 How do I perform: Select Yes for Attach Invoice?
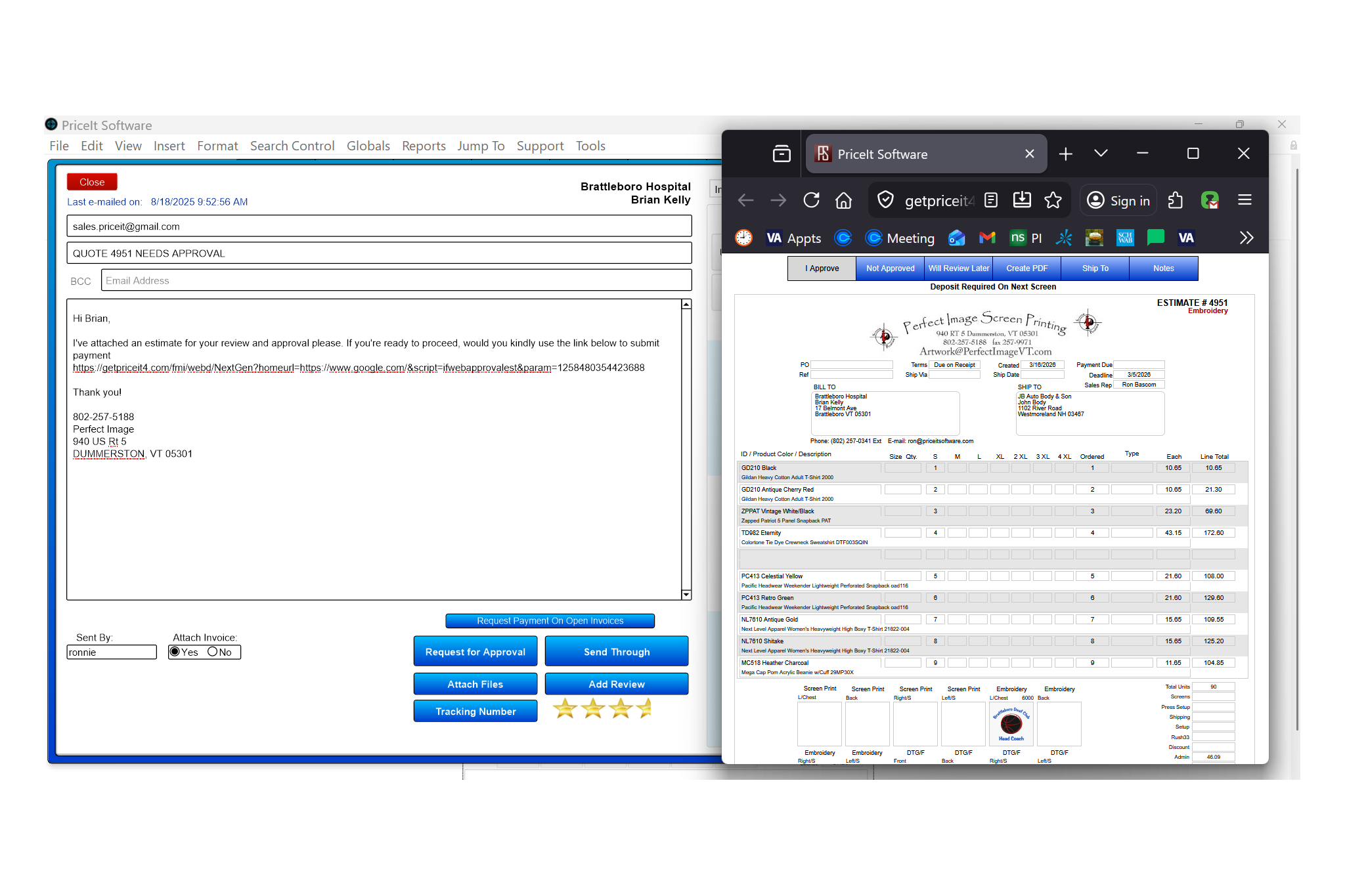175,652
